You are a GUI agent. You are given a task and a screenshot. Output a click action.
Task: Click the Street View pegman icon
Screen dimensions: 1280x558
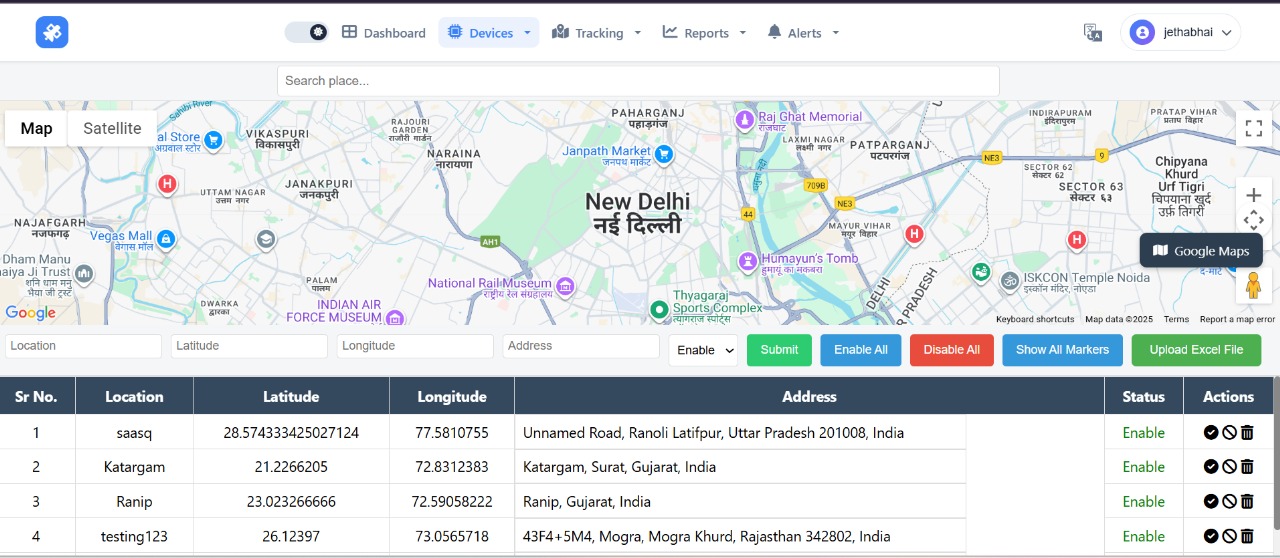1253,286
